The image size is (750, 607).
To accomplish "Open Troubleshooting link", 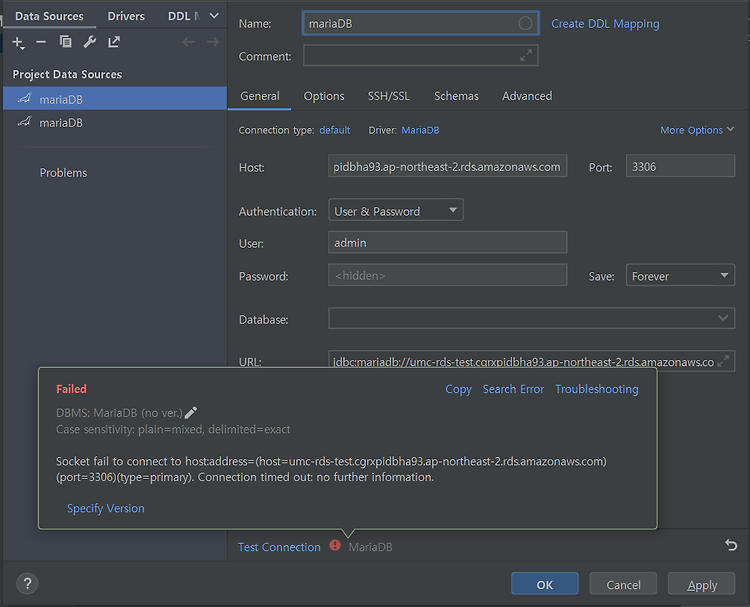I will [596, 389].
